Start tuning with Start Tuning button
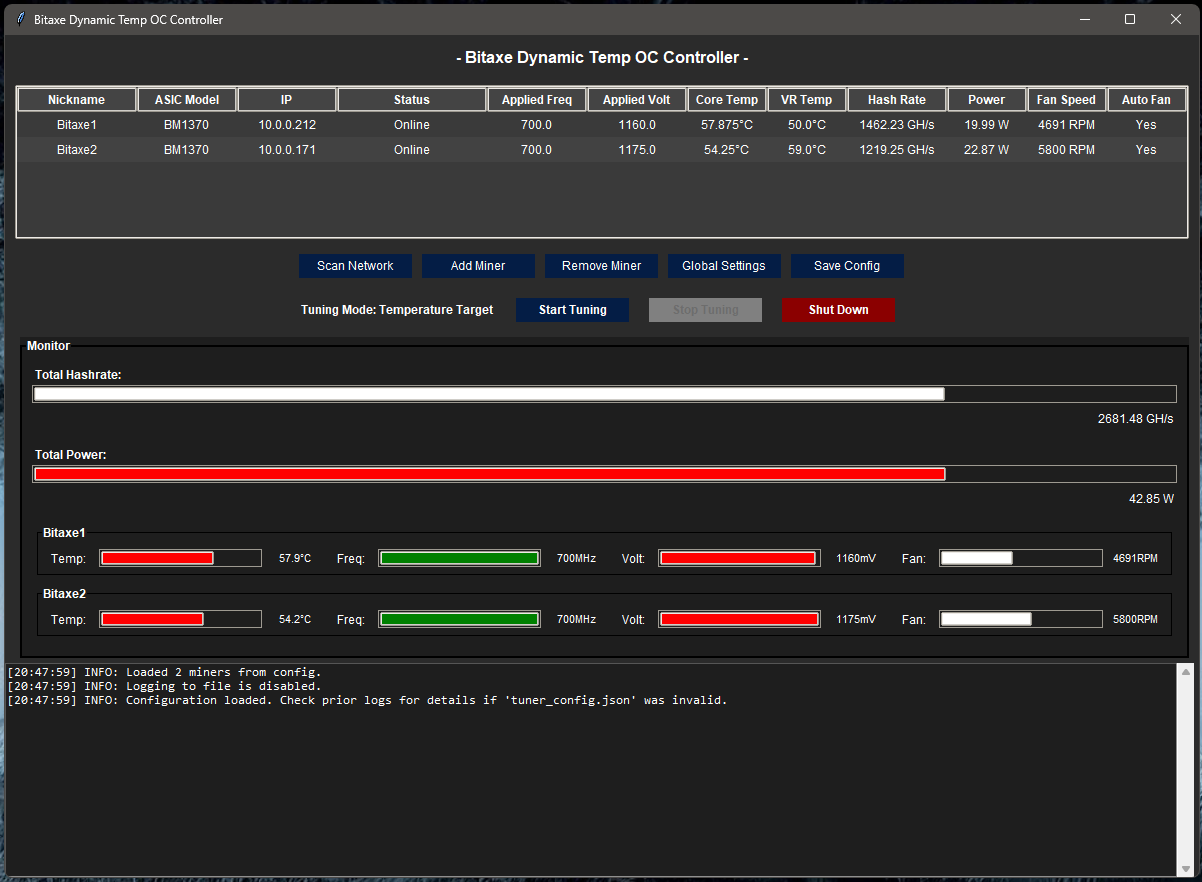1202x882 pixels. (572, 310)
